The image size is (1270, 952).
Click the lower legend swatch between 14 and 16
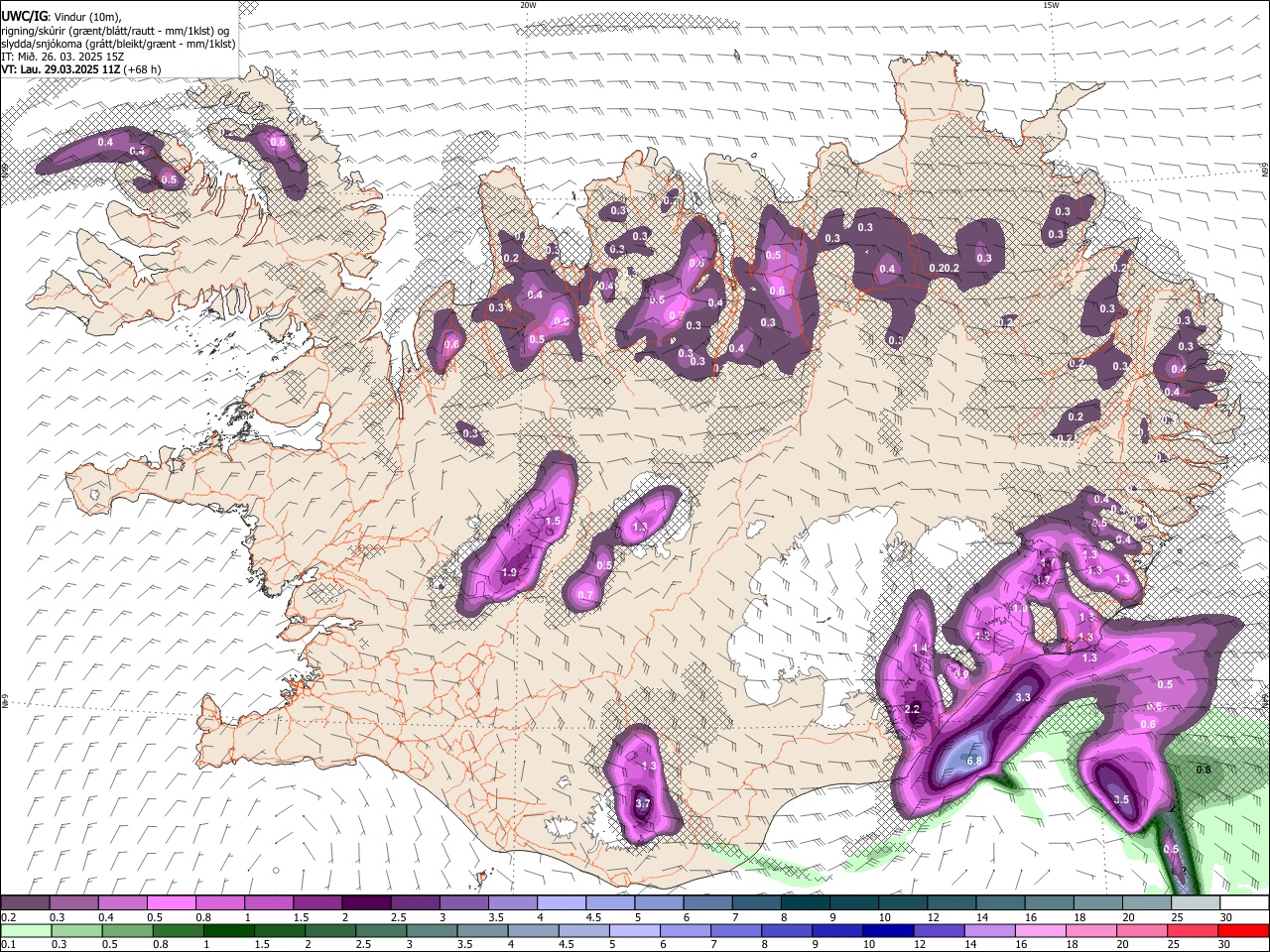pyautogui.click(x=990, y=930)
